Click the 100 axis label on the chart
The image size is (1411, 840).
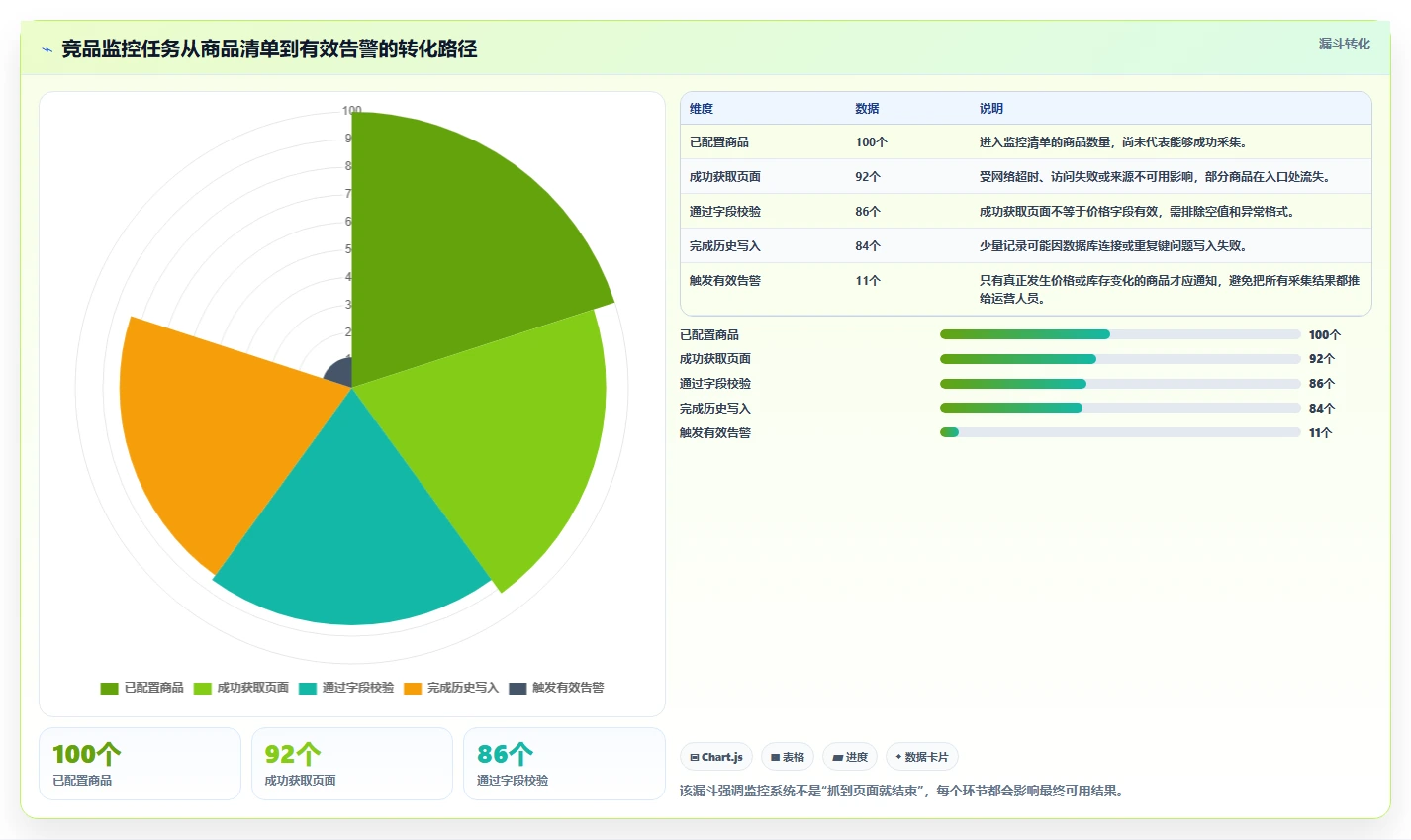tap(352, 111)
